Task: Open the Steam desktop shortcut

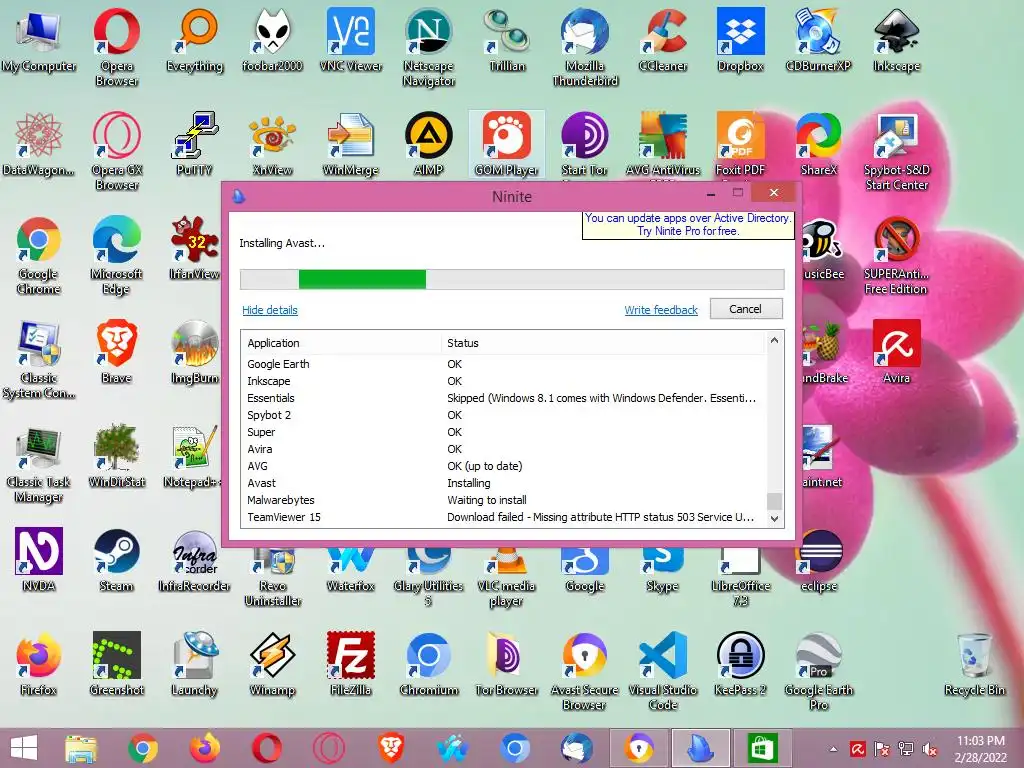Action: coord(116,560)
